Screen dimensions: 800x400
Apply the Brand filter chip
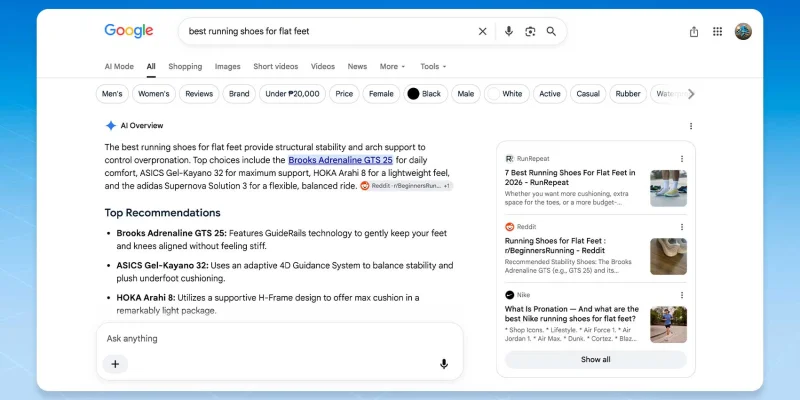coord(239,94)
